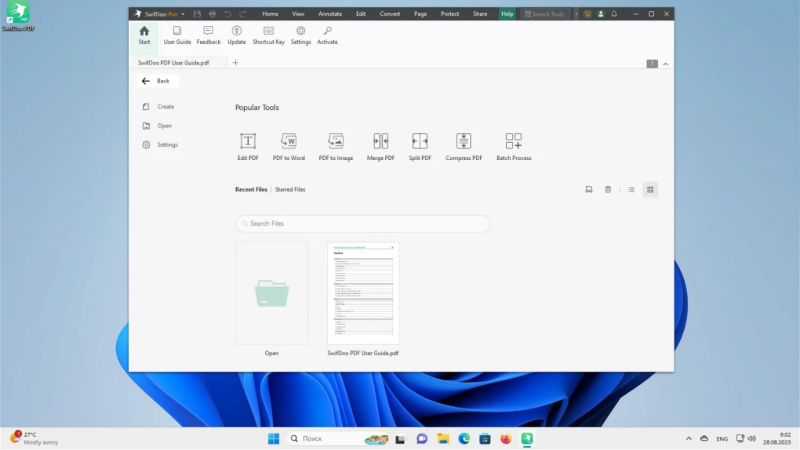Image resolution: width=800 pixels, height=450 pixels.
Task: Click the Search Tools box
Action: pyautogui.click(x=544, y=14)
